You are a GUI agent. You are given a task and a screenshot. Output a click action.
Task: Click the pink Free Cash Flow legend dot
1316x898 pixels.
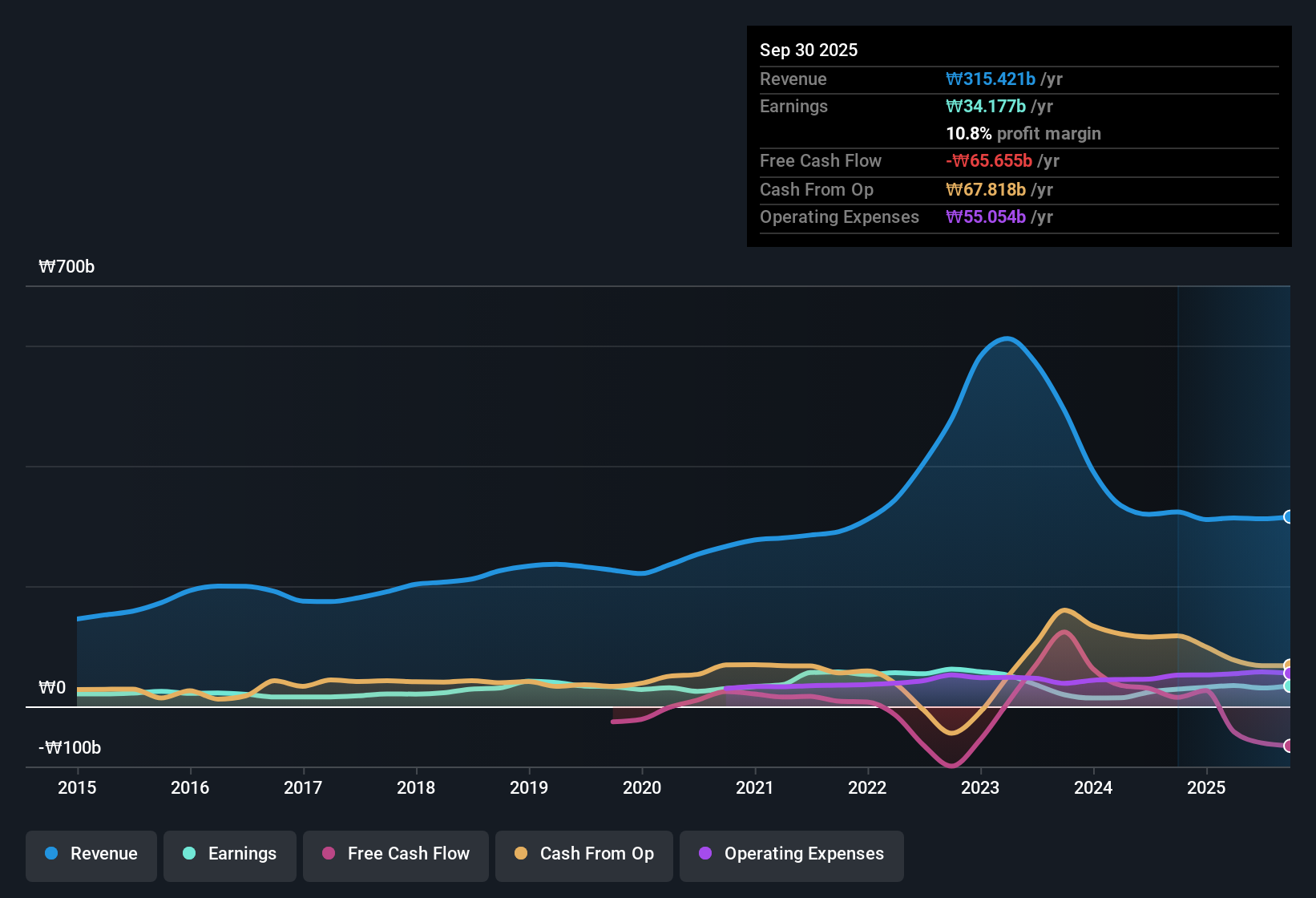329,854
